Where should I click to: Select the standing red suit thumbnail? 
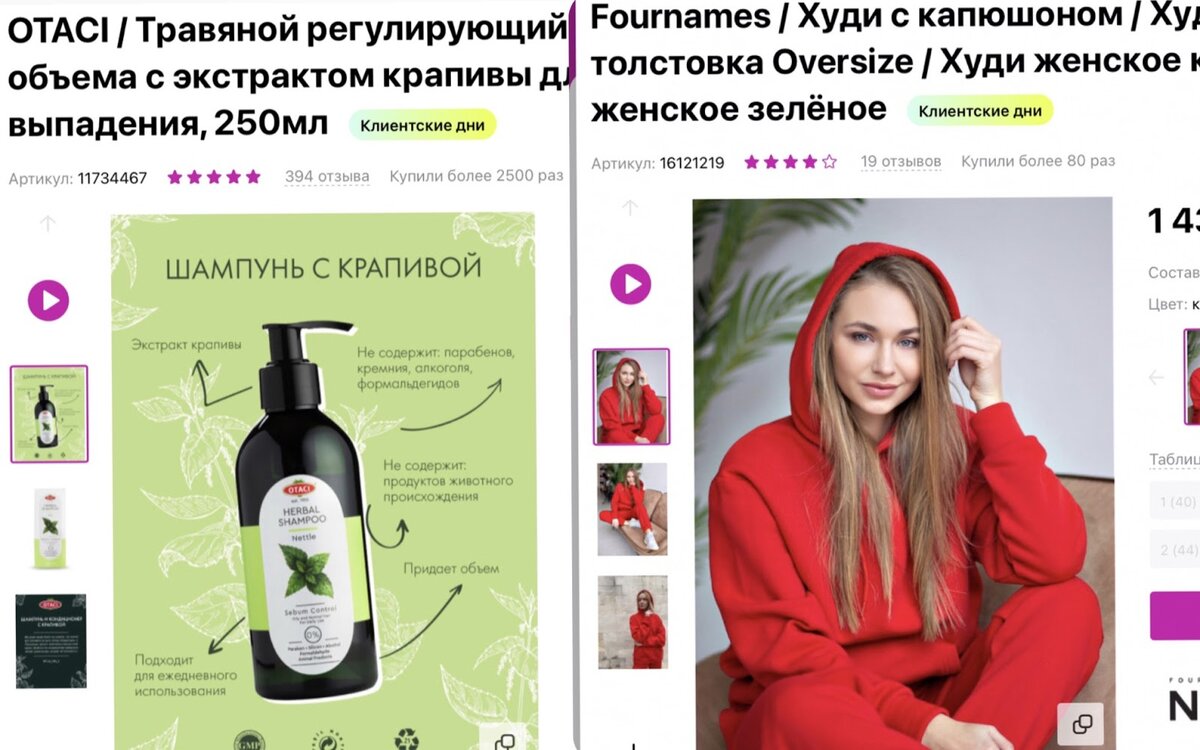(x=632, y=622)
